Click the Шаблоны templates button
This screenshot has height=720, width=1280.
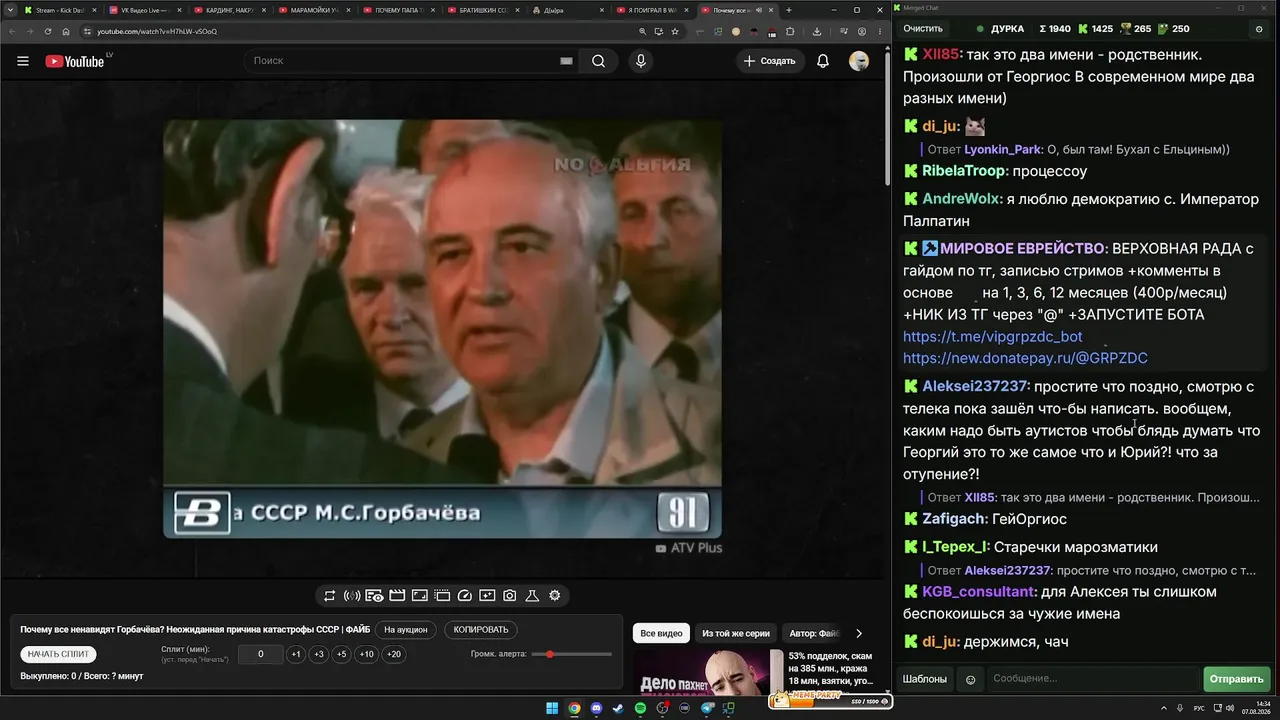[925, 679]
